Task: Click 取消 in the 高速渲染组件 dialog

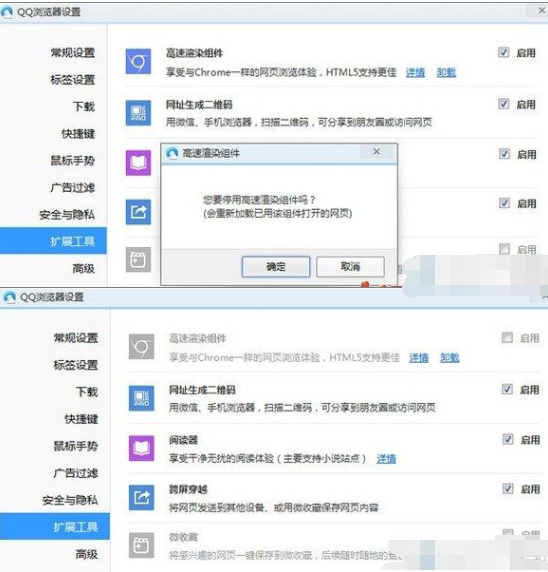Action: point(350,267)
